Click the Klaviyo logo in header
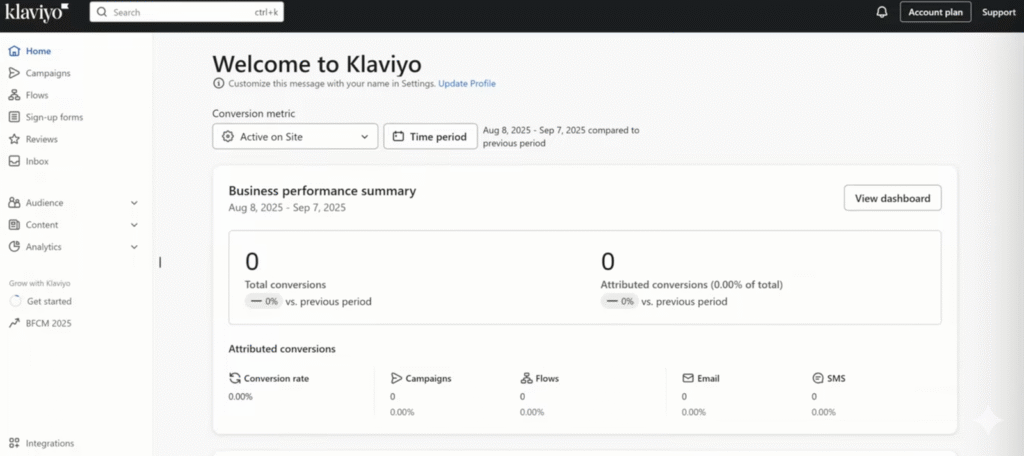 click(36, 12)
